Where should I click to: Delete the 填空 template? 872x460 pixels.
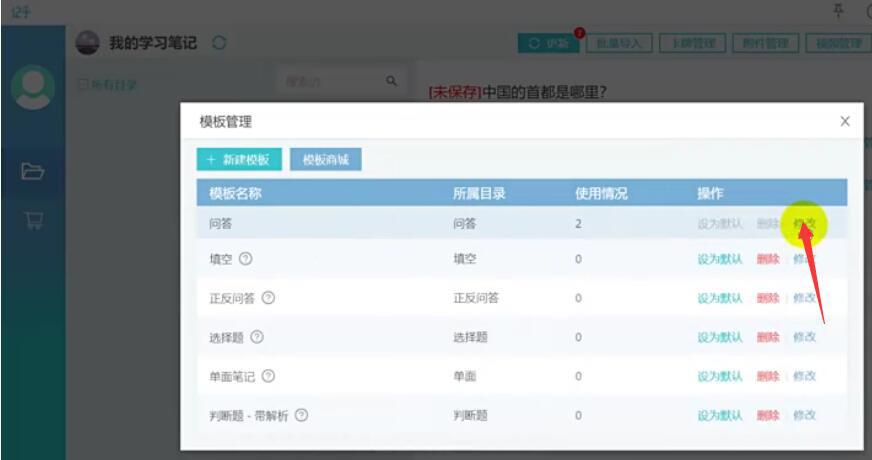(x=768, y=259)
